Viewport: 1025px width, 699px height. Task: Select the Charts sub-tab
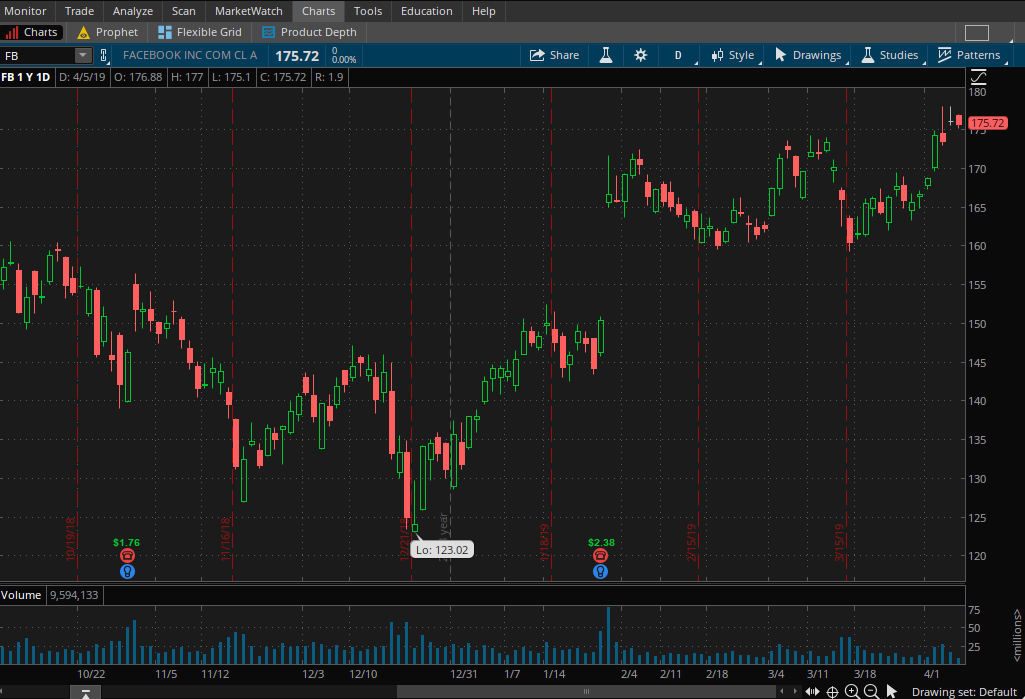[31, 32]
